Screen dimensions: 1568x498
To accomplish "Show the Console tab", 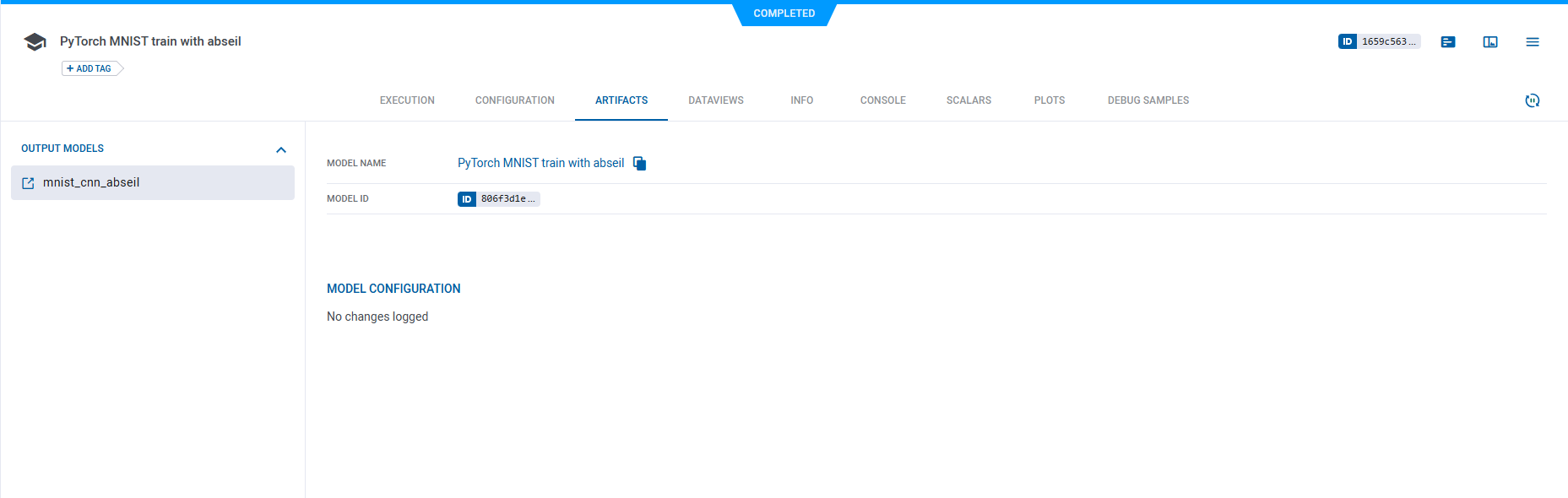I will [882, 100].
